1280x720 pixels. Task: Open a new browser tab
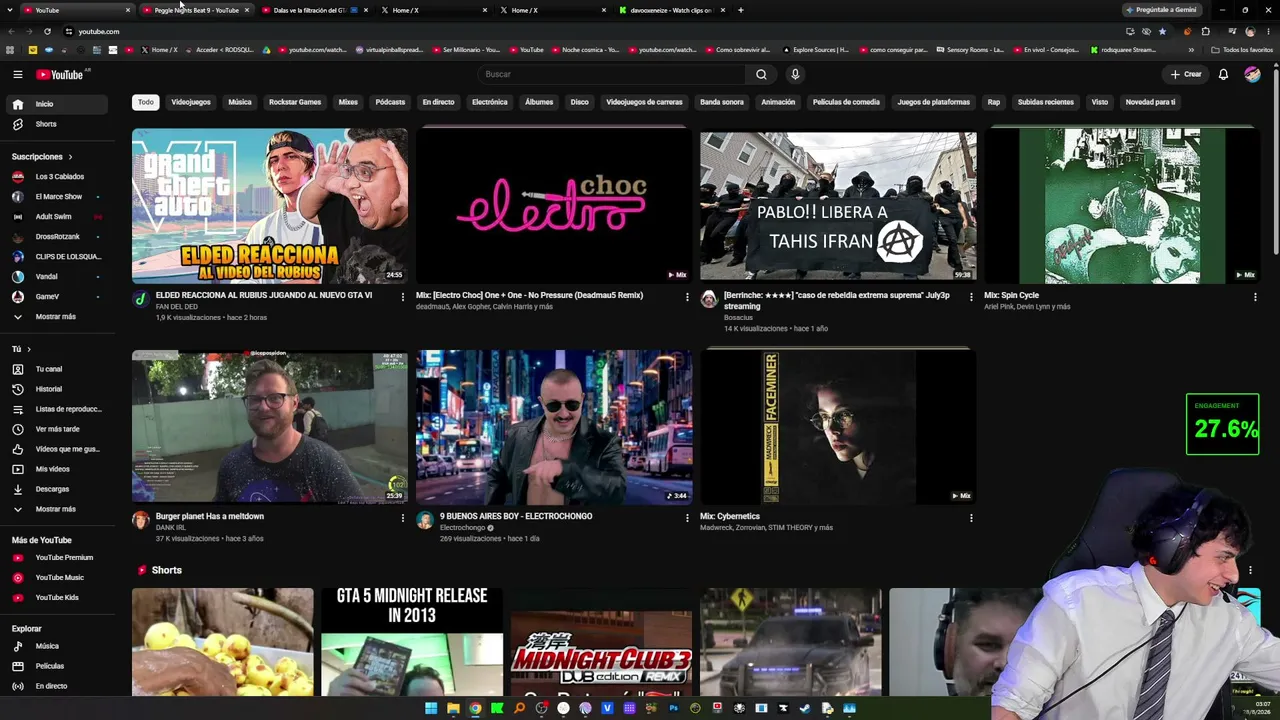tap(740, 10)
